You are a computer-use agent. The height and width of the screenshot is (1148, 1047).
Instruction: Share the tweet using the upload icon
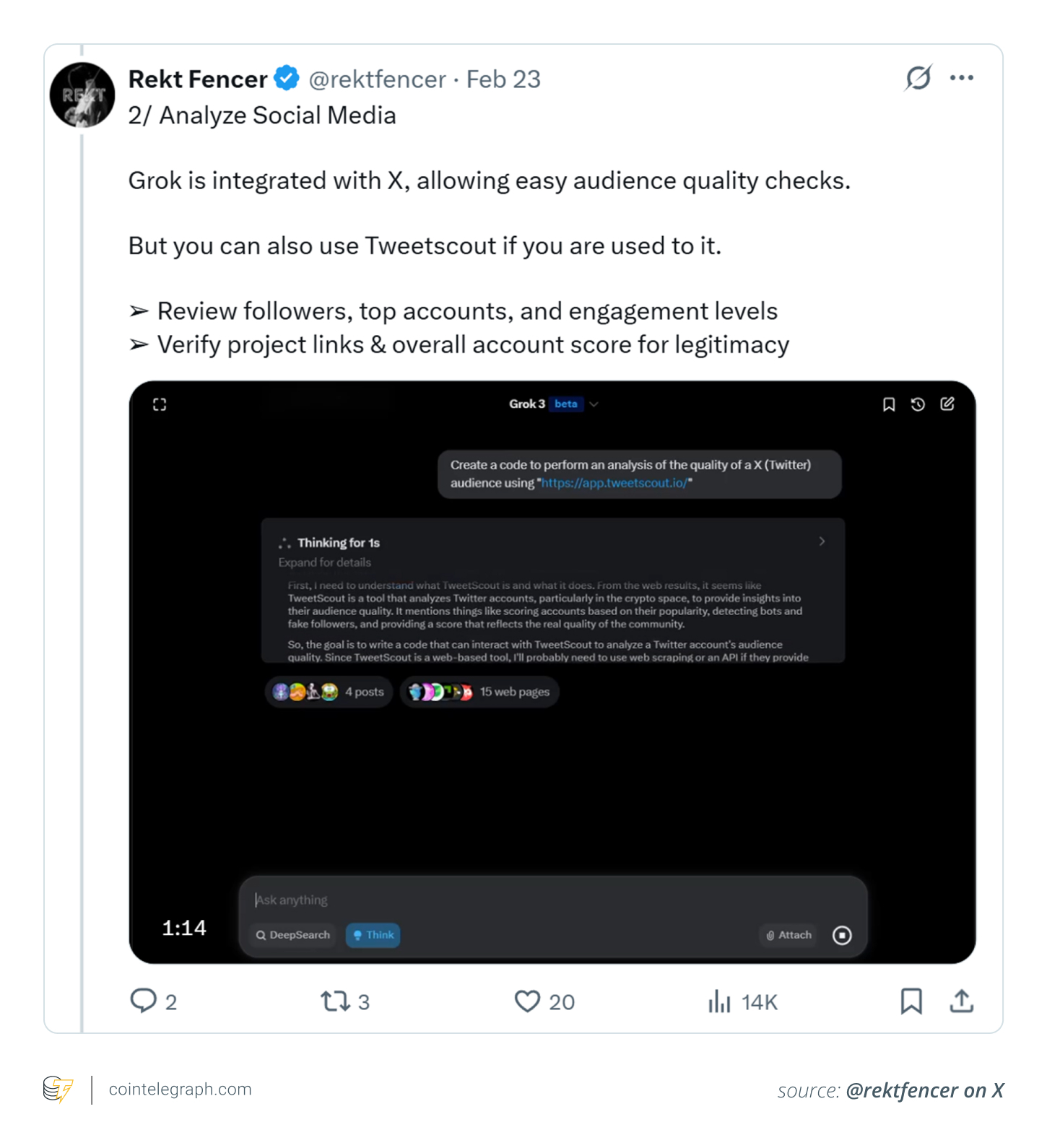(961, 1001)
